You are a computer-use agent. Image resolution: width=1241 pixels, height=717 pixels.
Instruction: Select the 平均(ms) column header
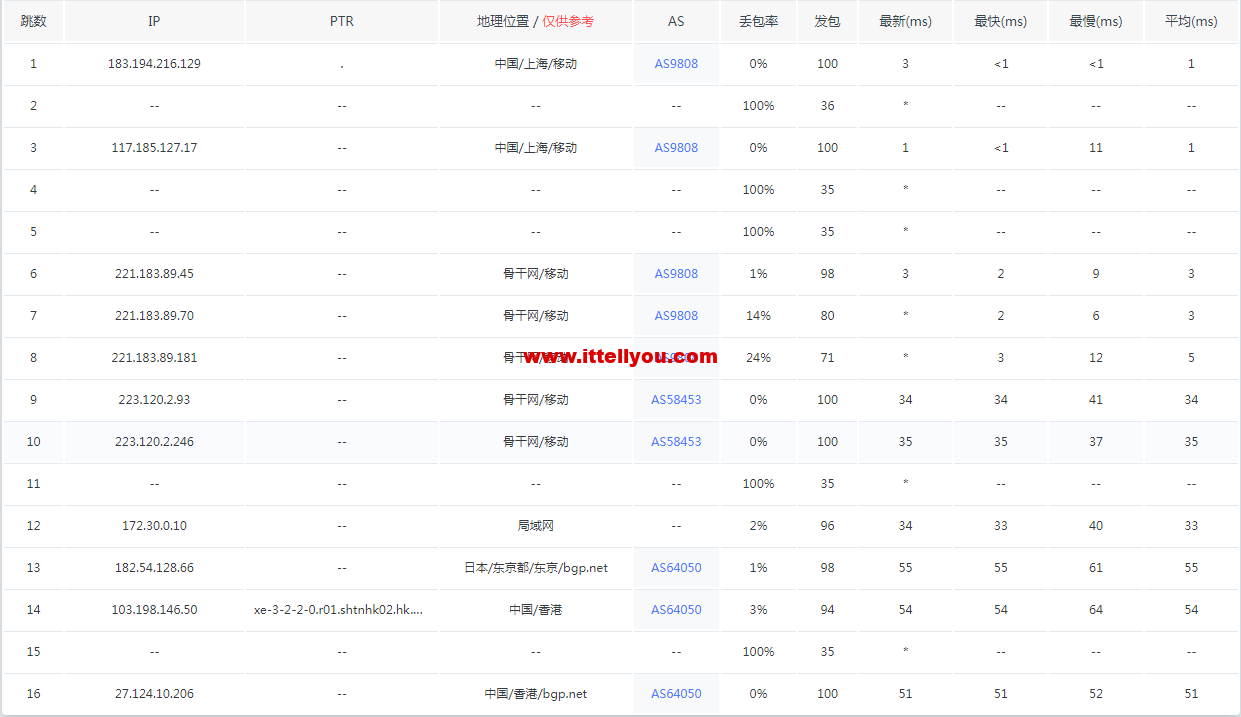point(1191,21)
